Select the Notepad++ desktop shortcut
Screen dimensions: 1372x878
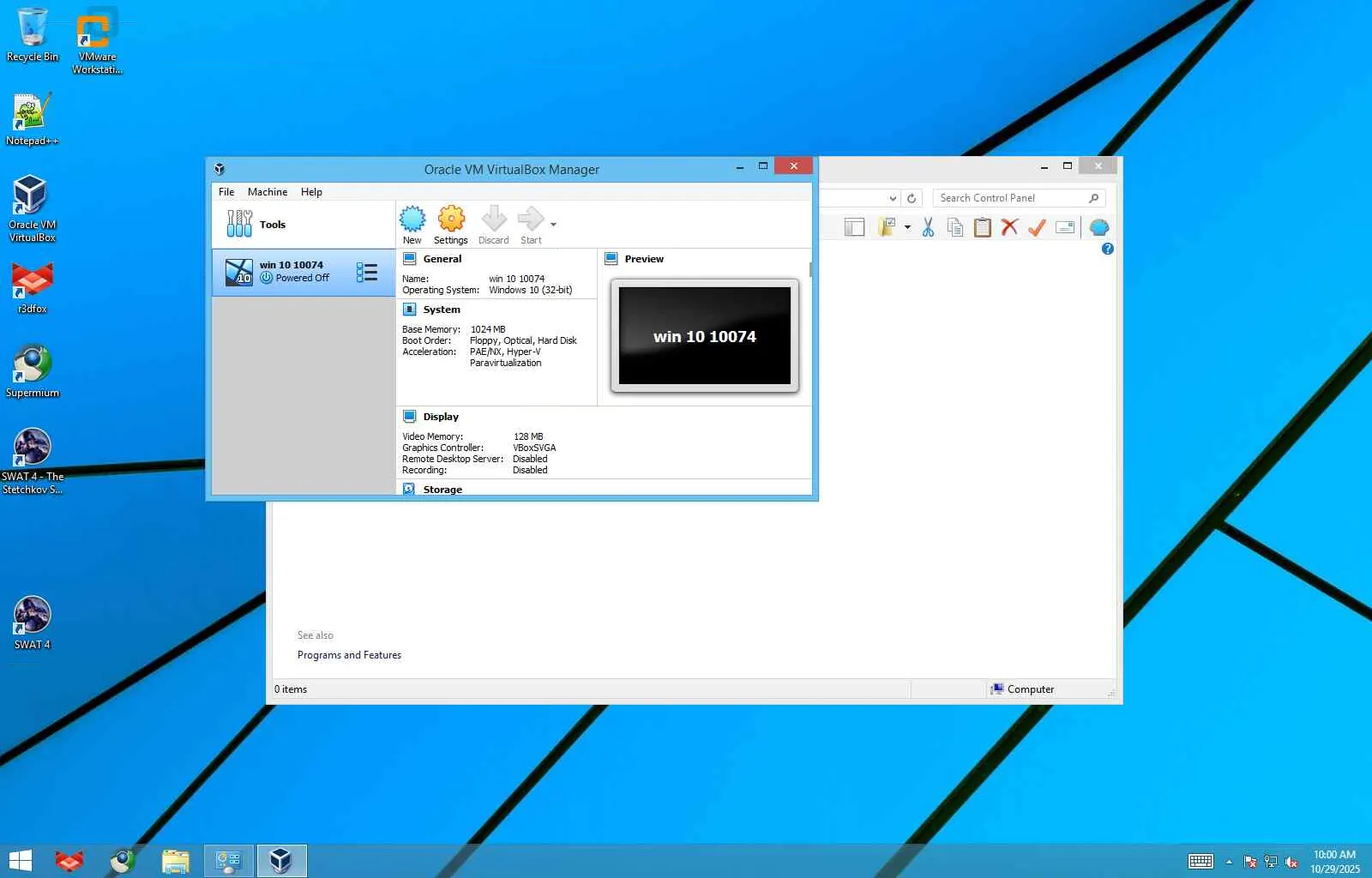[x=33, y=120]
